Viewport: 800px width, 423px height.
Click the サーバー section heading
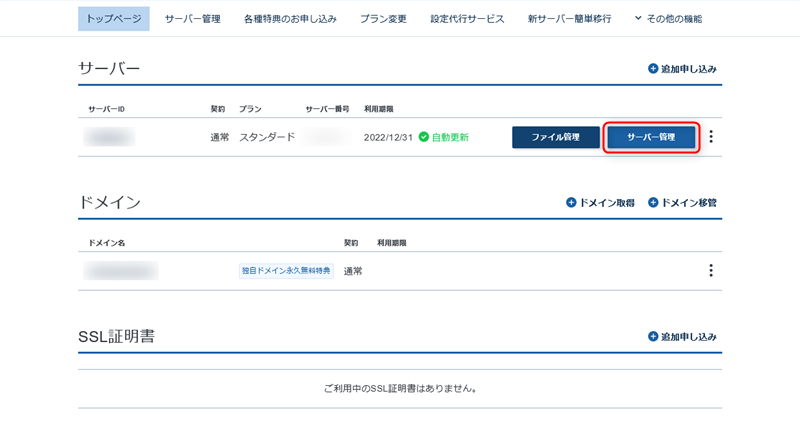pyautogui.click(x=109, y=68)
